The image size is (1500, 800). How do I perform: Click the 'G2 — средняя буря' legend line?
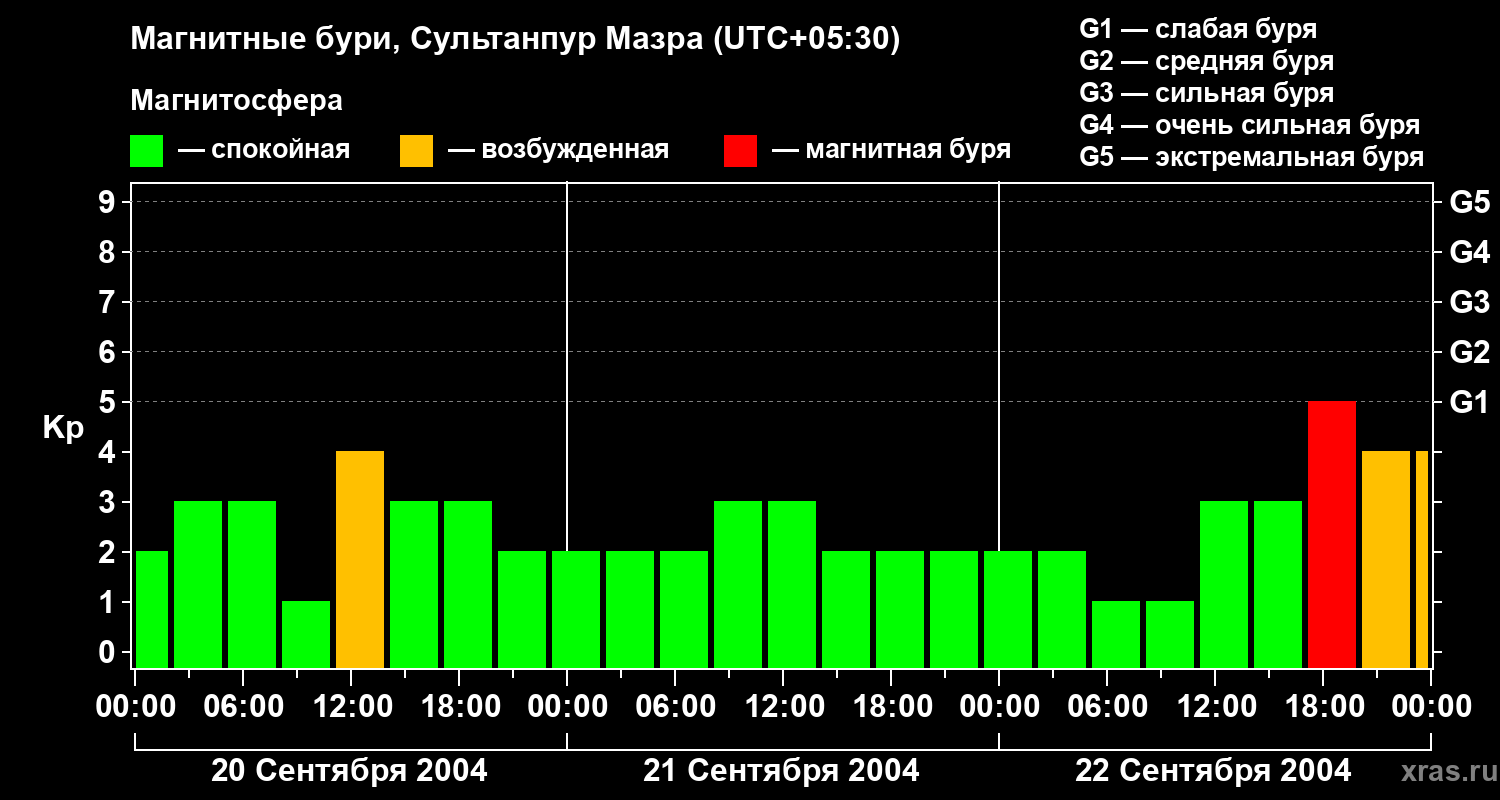[1207, 61]
